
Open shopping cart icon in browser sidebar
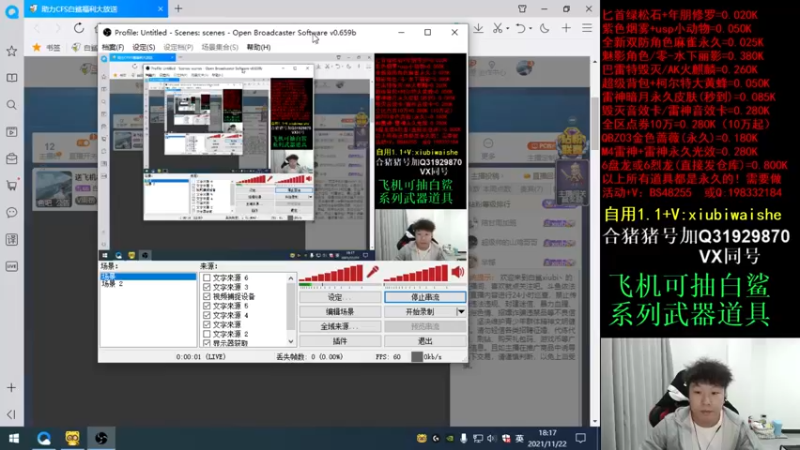click(x=11, y=186)
